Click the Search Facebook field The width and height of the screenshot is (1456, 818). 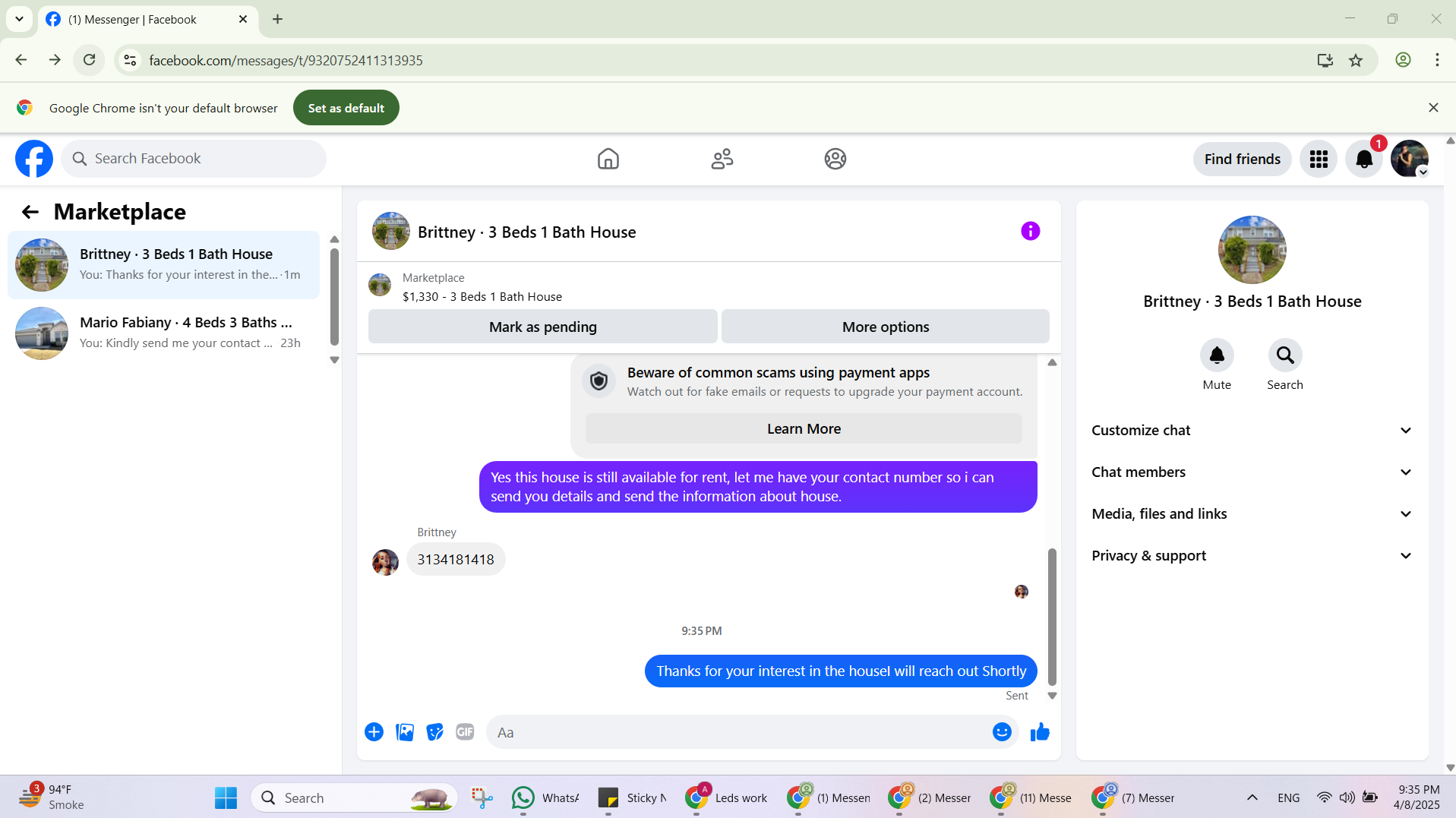[x=194, y=159]
